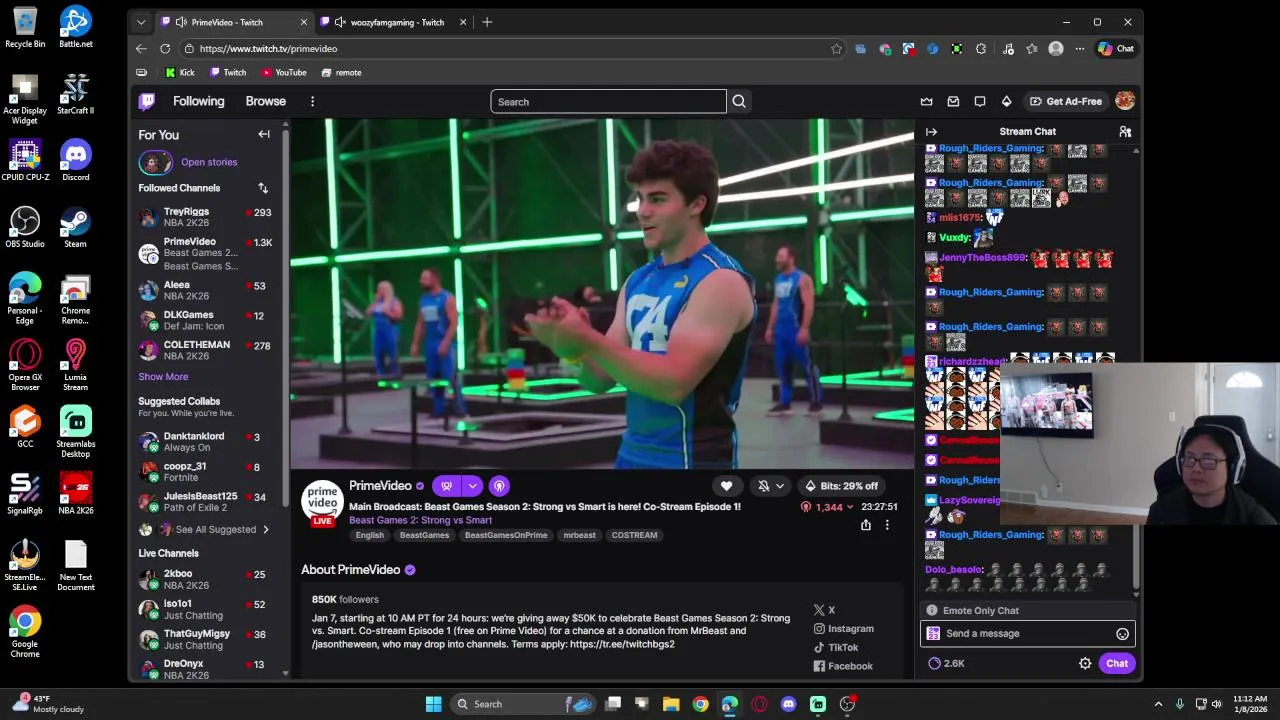This screenshot has height=720, width=1280.
Task: Expand the purple Stream Together dropdown arrow
Action: pyautogui.click(x=472, y=486)
